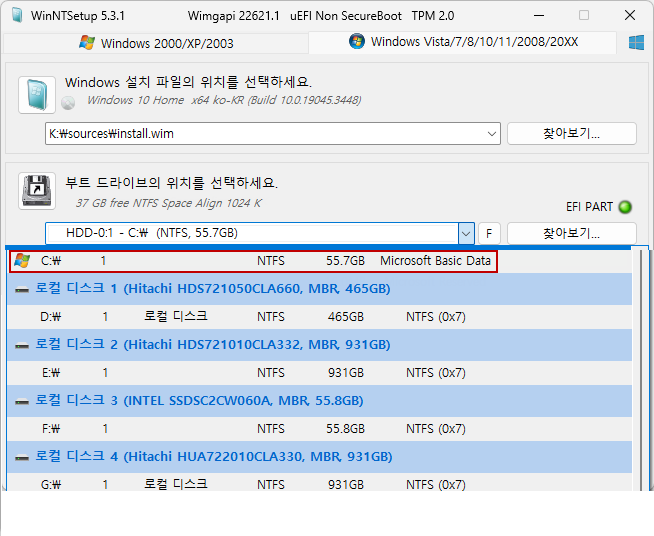Click NTFS (0x7) in the D:\ row
The height and width of the screenshot is (536, 654).
tap(435, 317)
